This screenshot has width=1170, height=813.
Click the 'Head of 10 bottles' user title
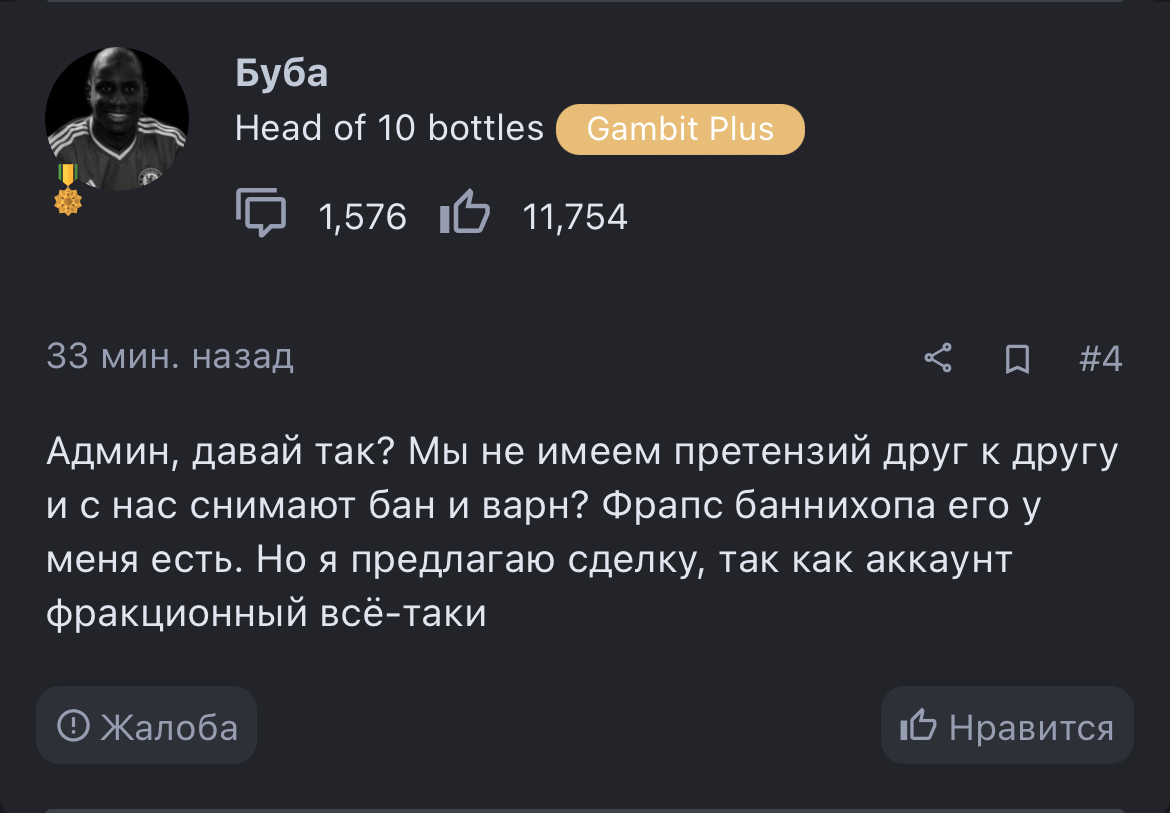(x=389, y=129)
